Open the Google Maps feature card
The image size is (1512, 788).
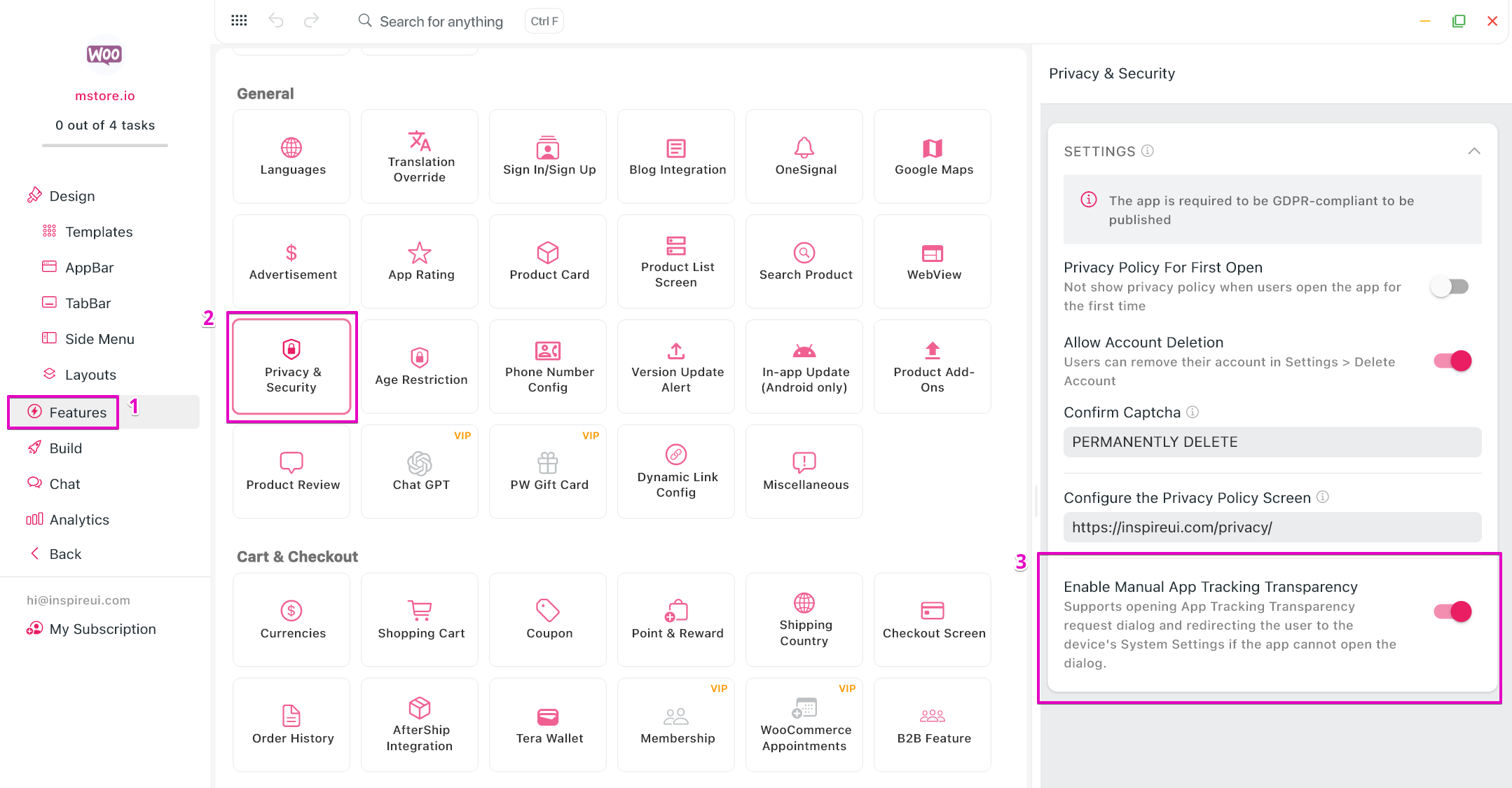[x=933, y=156]
